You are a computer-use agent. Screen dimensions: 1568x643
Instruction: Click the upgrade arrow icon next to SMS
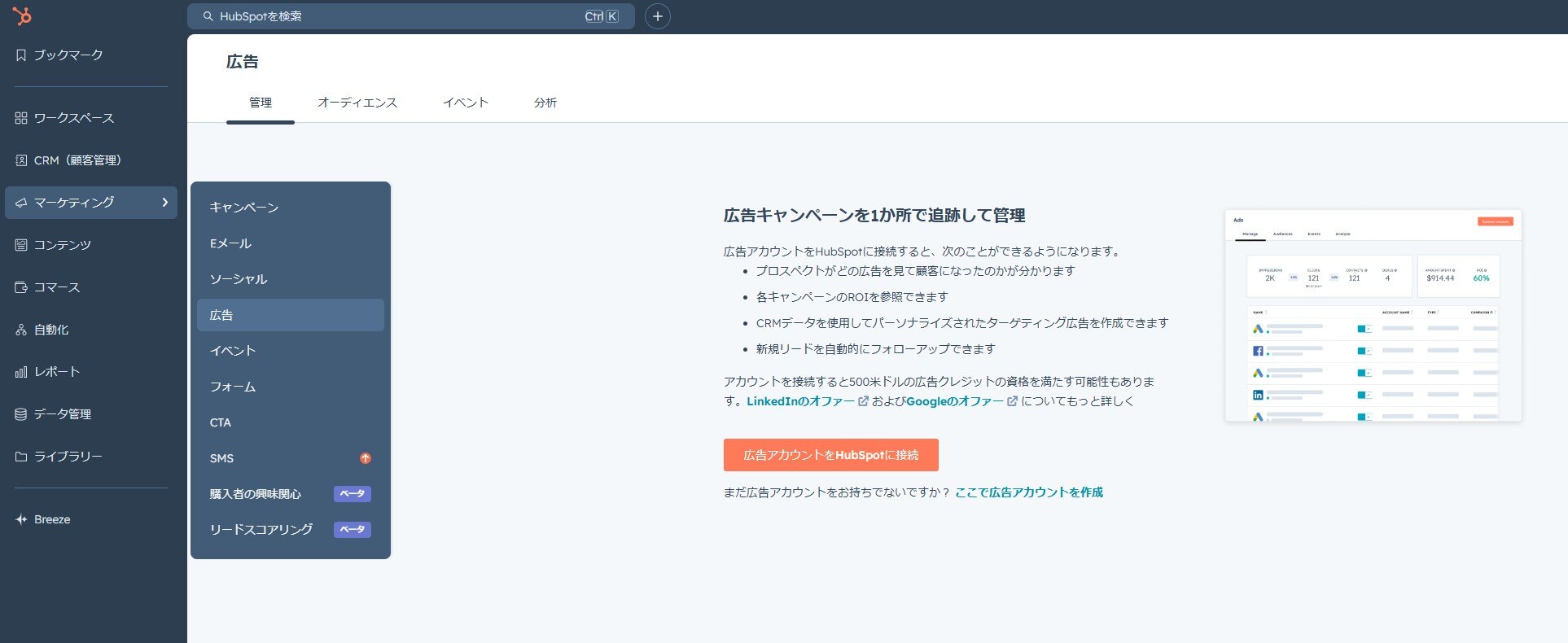point(366,458)
